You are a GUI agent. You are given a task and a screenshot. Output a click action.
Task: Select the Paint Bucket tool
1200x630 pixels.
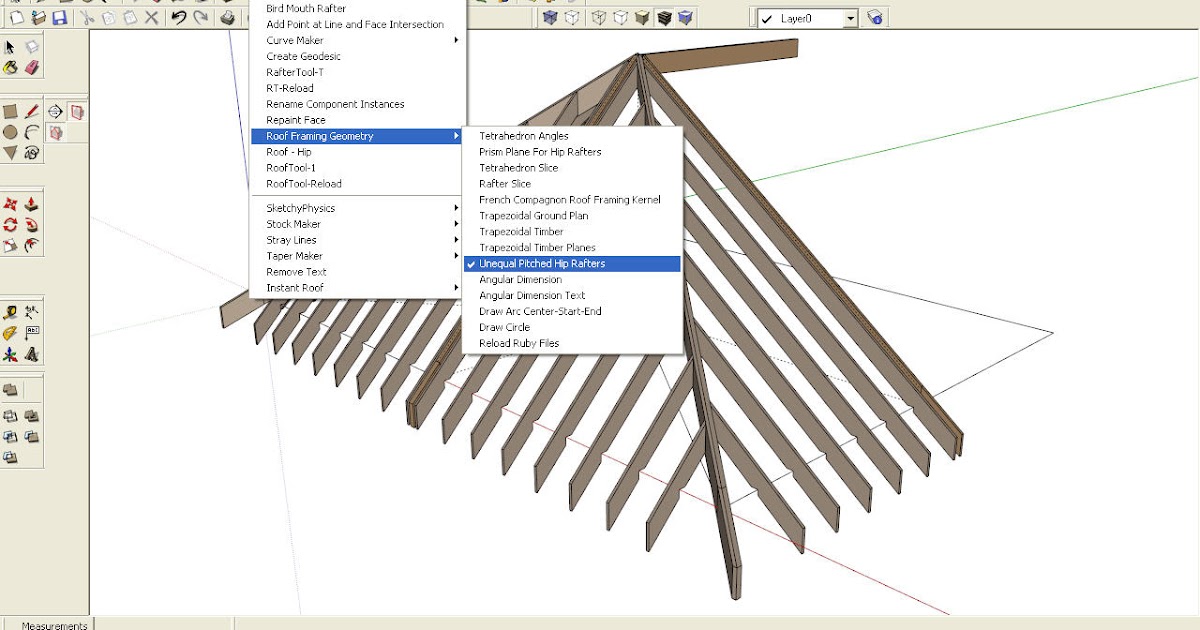point(10,67)
